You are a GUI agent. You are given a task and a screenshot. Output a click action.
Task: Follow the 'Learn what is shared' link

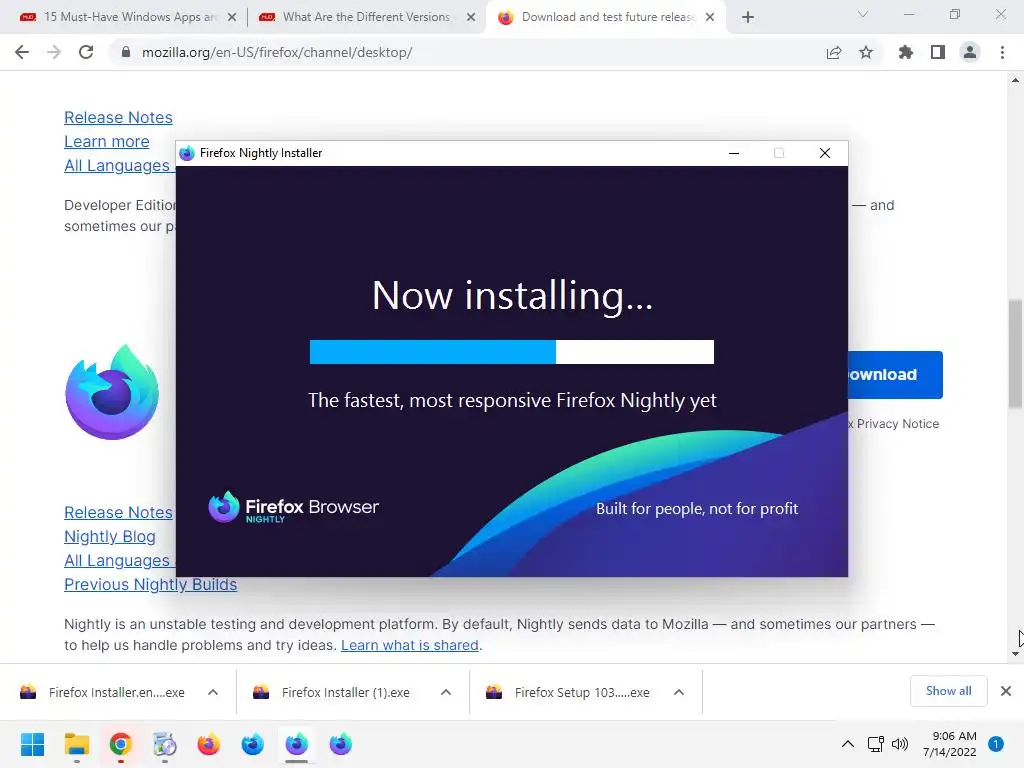tap(409, 645)
